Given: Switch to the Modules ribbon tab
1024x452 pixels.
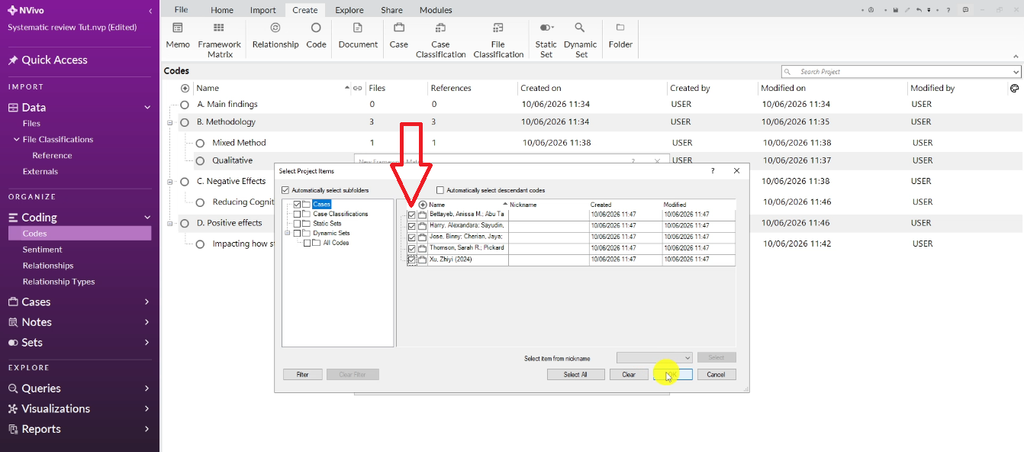Looking at the screenshot, I should [x=436, y=10].
